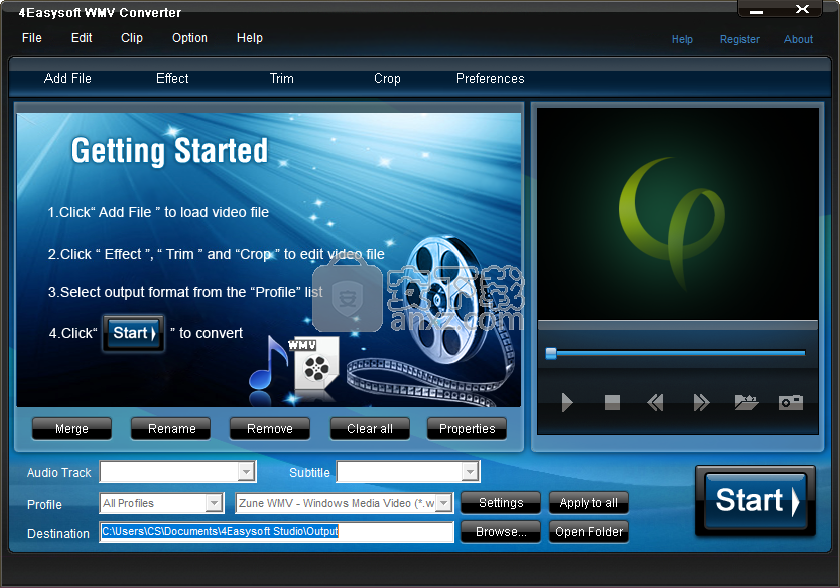
Task: Open the Help menu in menu bar
Action: coord(250,38)
